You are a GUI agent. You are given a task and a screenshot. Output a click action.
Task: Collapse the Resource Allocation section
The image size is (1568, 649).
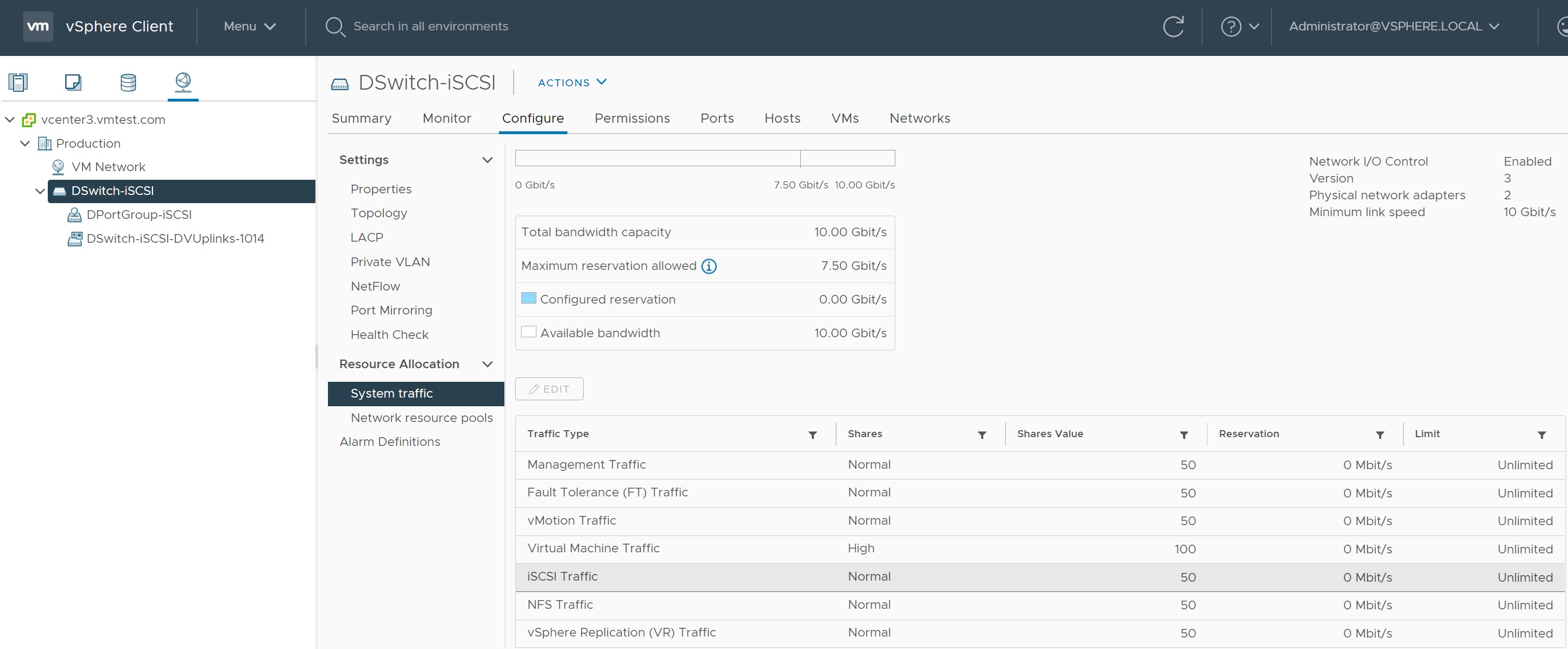pyautogui.click(x=487, y=364)
